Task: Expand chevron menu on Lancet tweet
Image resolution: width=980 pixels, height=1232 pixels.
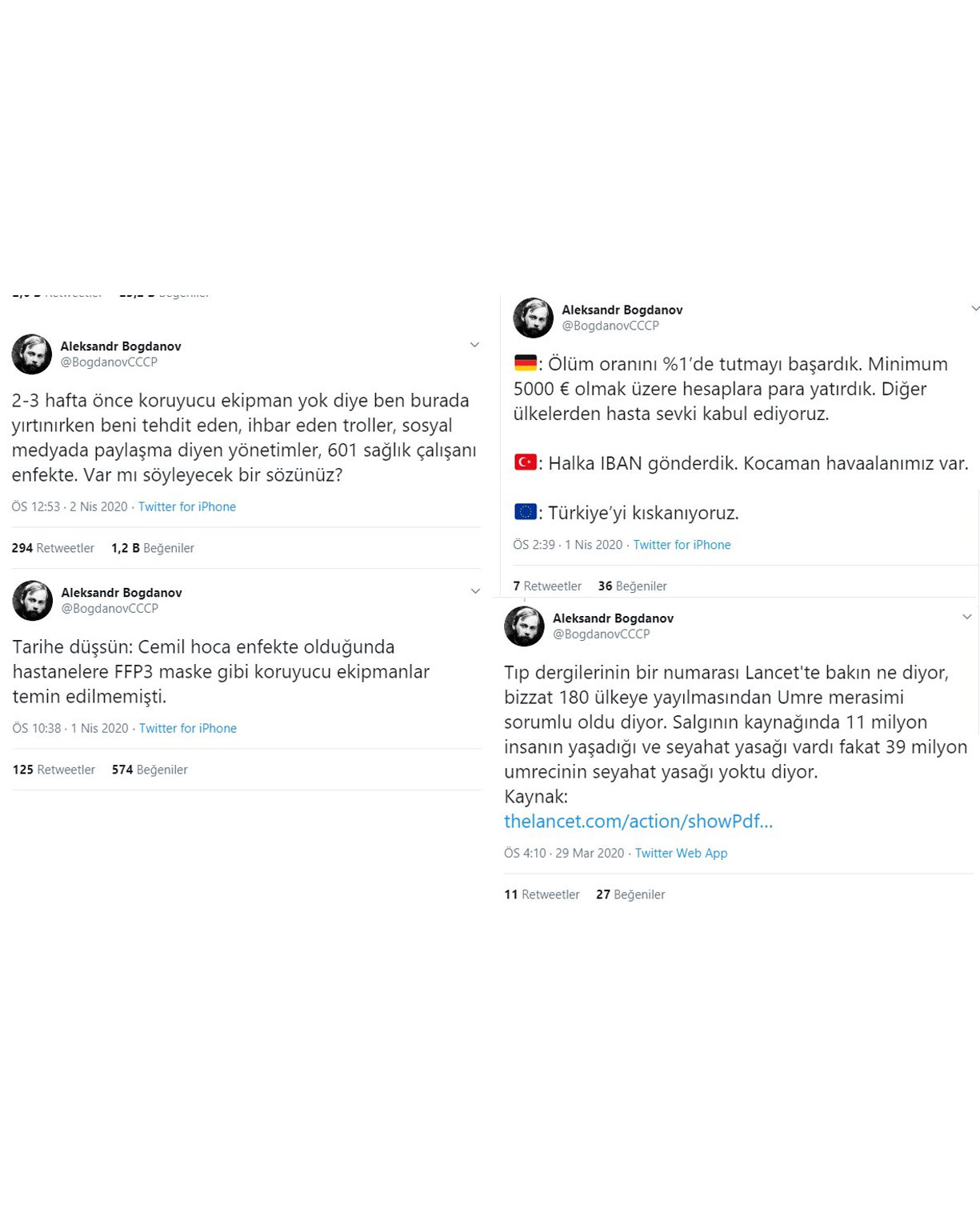Action: [x=967, y=617]
